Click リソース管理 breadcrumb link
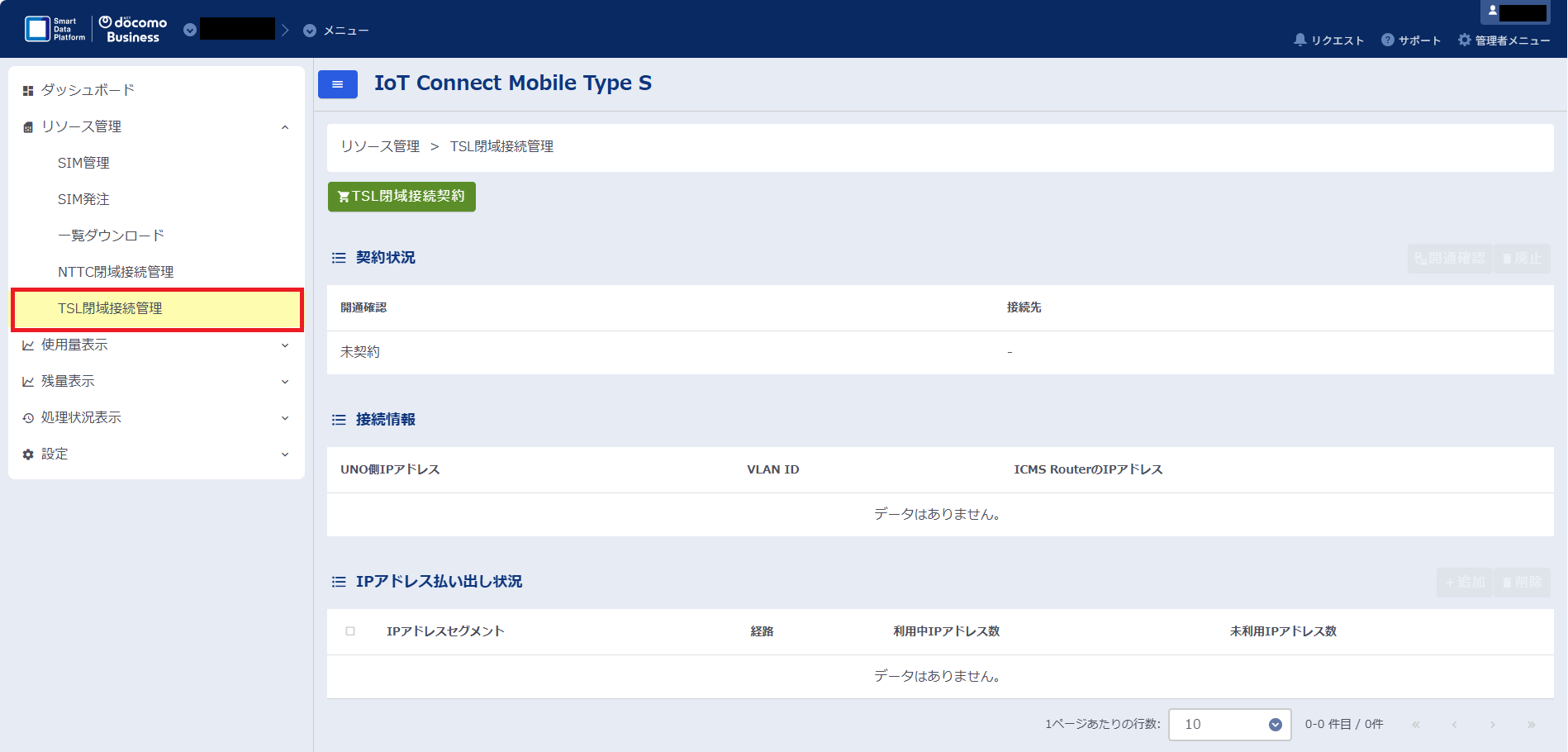 [380, 146]
